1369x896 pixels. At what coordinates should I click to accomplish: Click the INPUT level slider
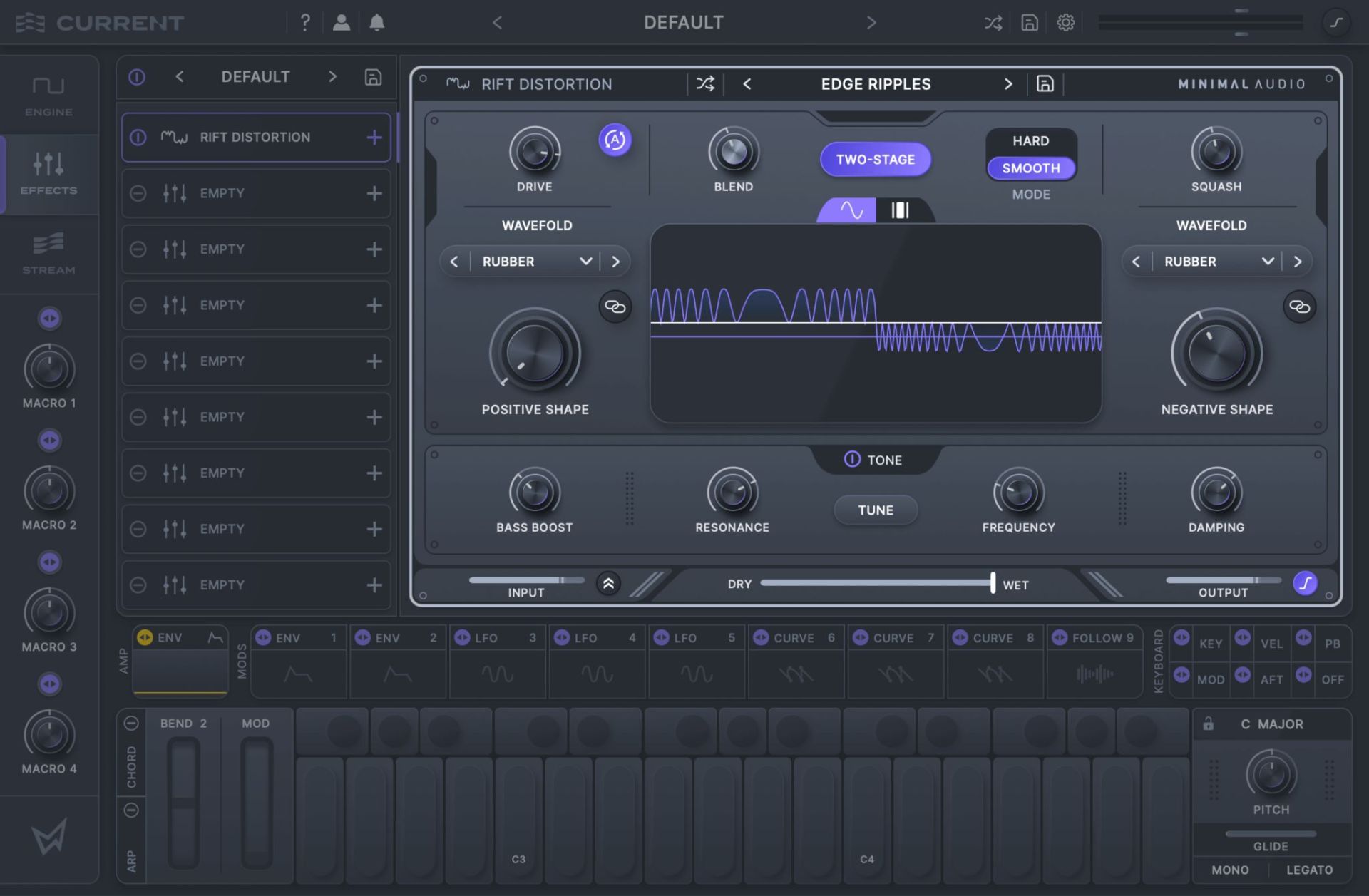526,580
